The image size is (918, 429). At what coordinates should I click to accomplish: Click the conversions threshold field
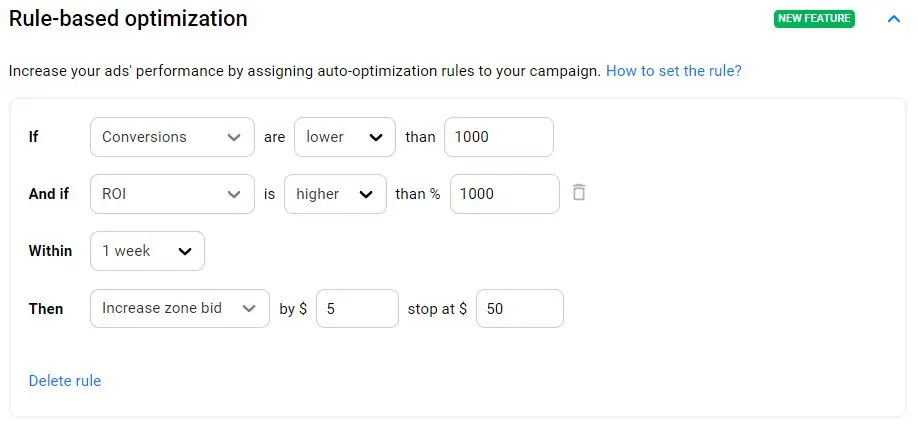coord(498,137)
